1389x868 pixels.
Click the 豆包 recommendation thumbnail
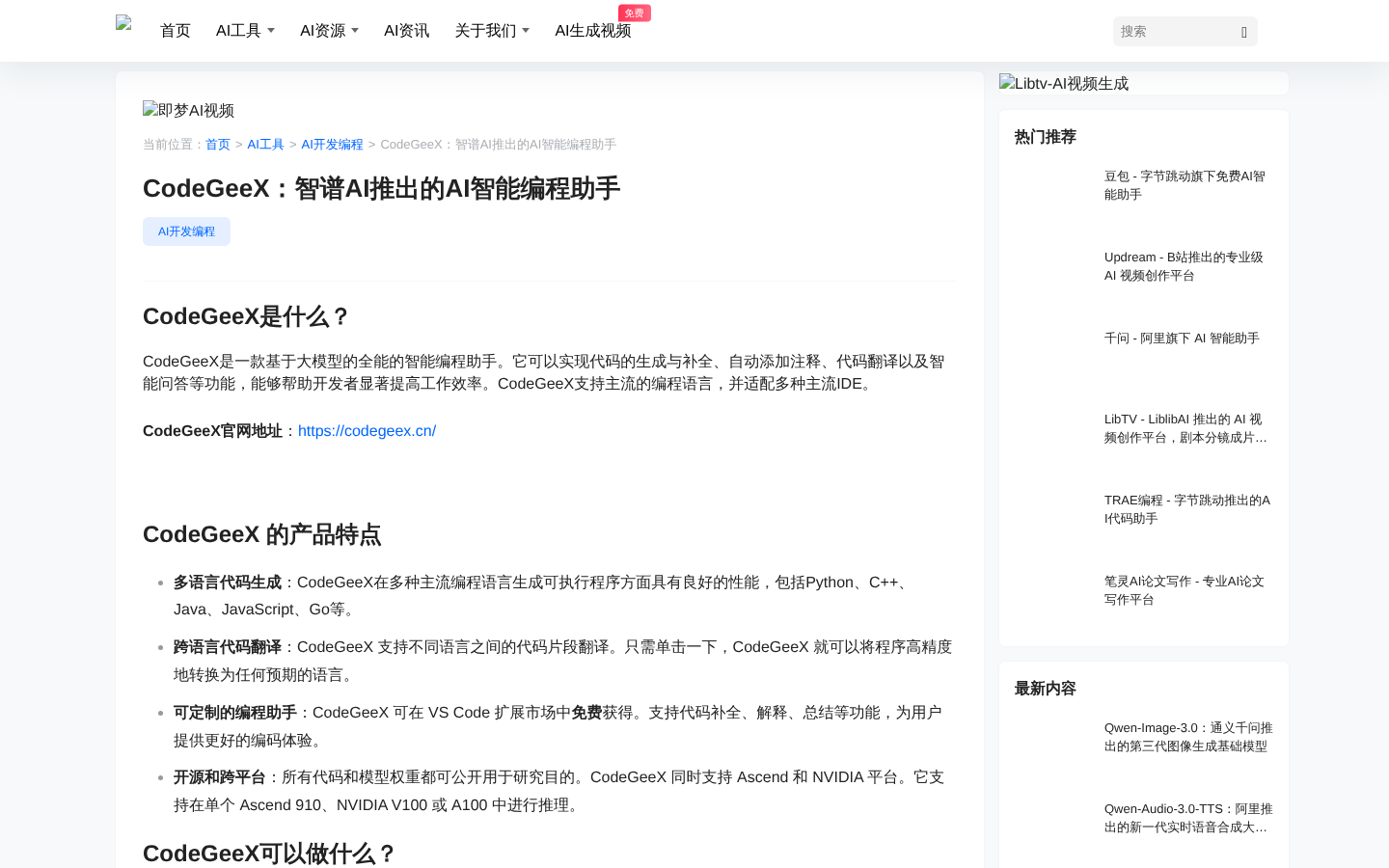(1053, 195)
